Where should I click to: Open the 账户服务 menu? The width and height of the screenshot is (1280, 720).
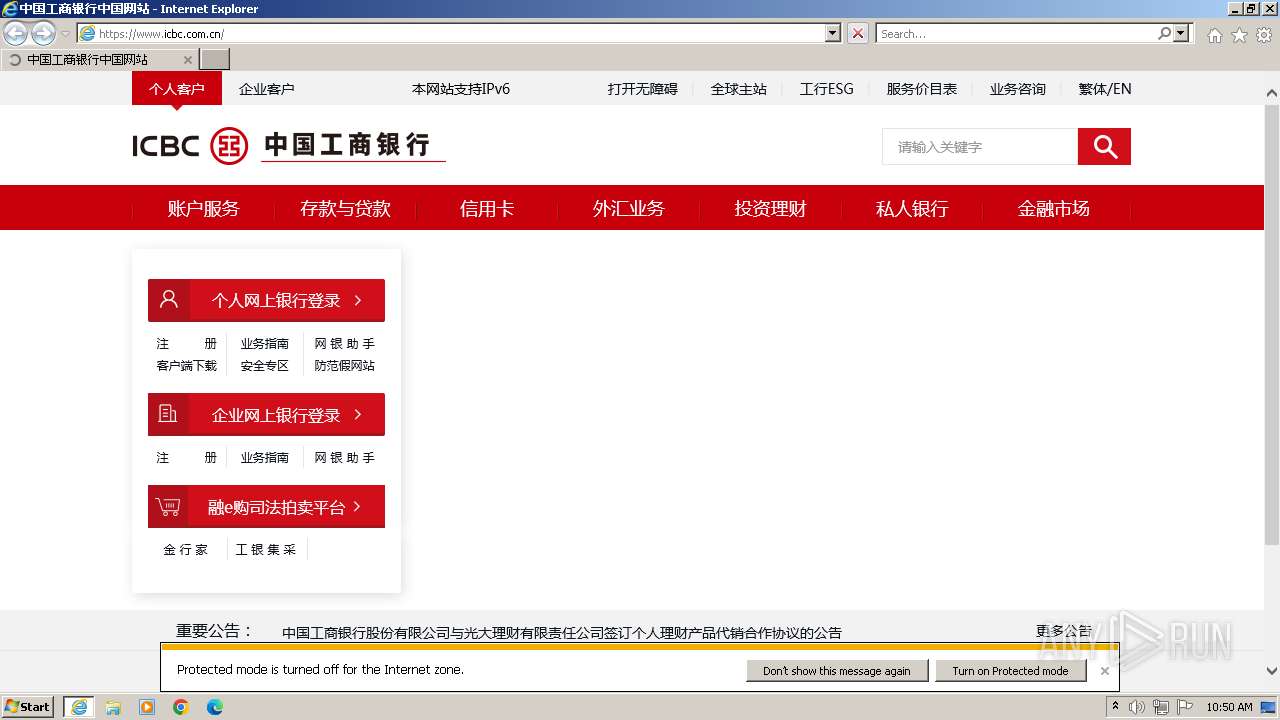tap(204, 209)
